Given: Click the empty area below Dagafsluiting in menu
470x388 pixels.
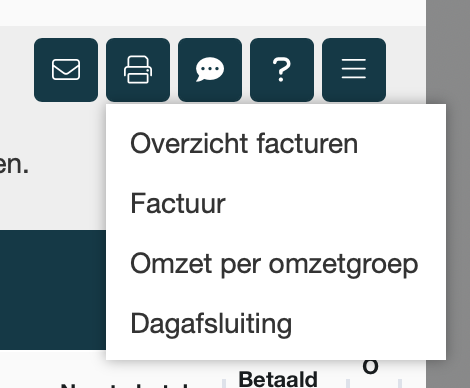Looking at the screenshot, I should tap(276, 350).
